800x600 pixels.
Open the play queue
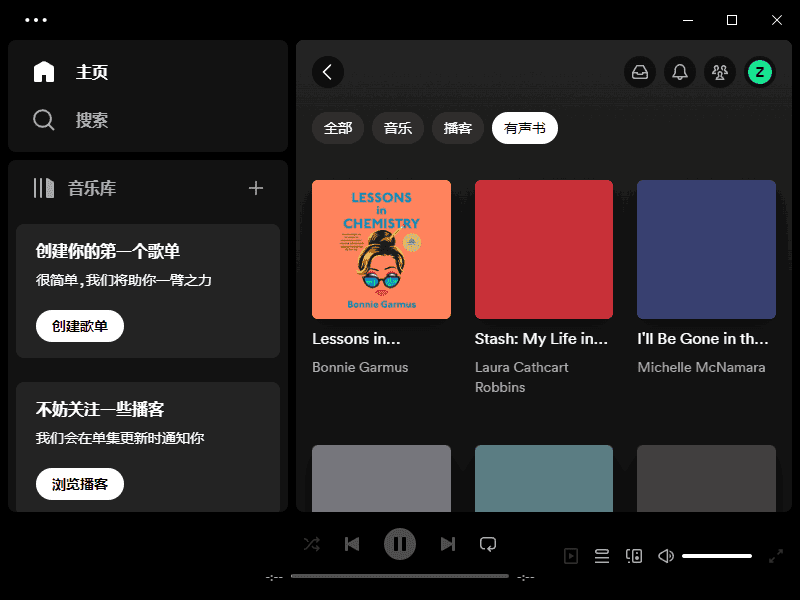click(601, 555)
